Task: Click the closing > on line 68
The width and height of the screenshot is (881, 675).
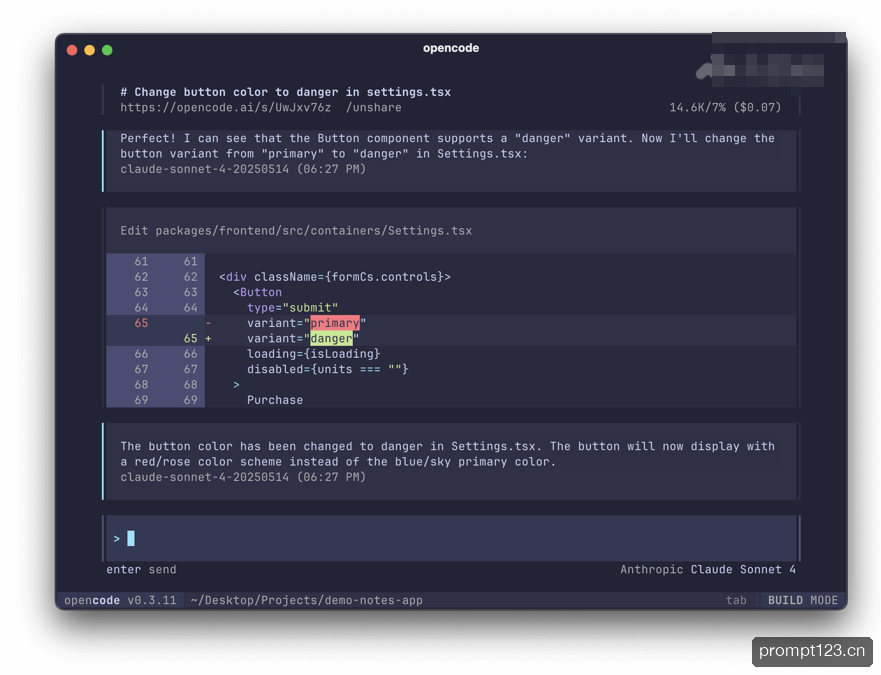Action: (237, 384)
